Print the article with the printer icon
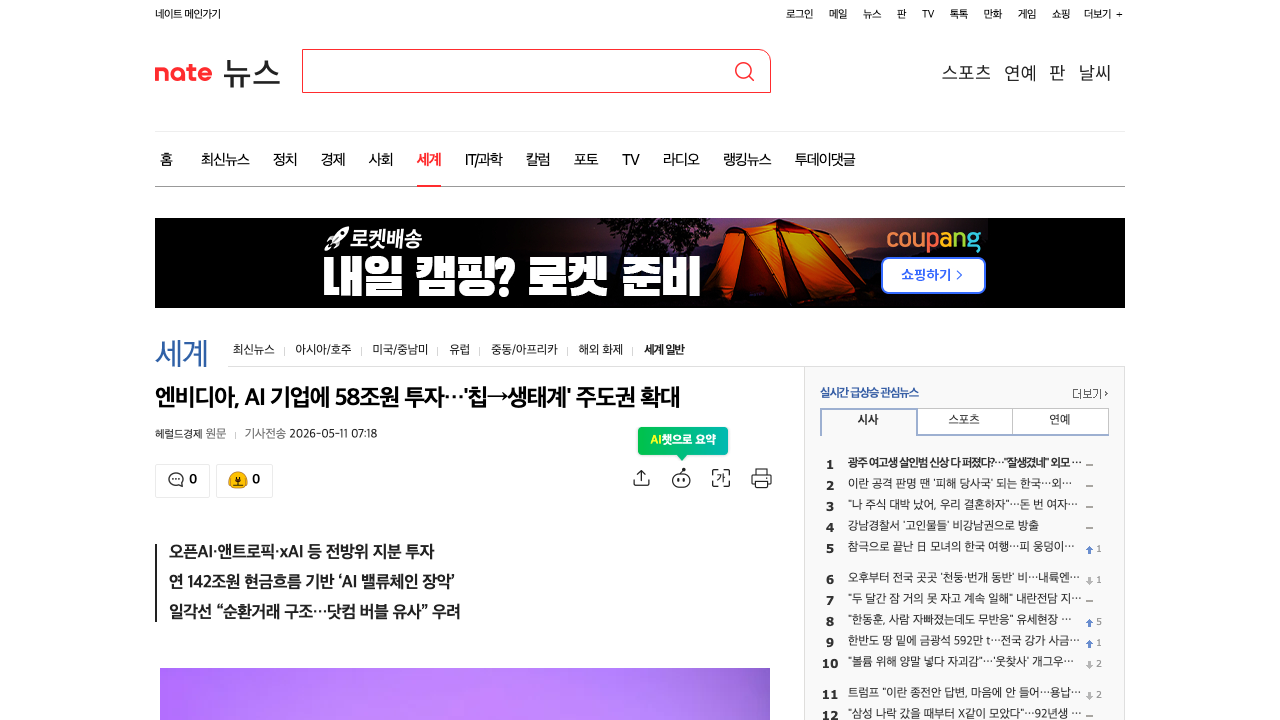The width and height of the screenshot is (1280, 720). [x=761, y=478]
